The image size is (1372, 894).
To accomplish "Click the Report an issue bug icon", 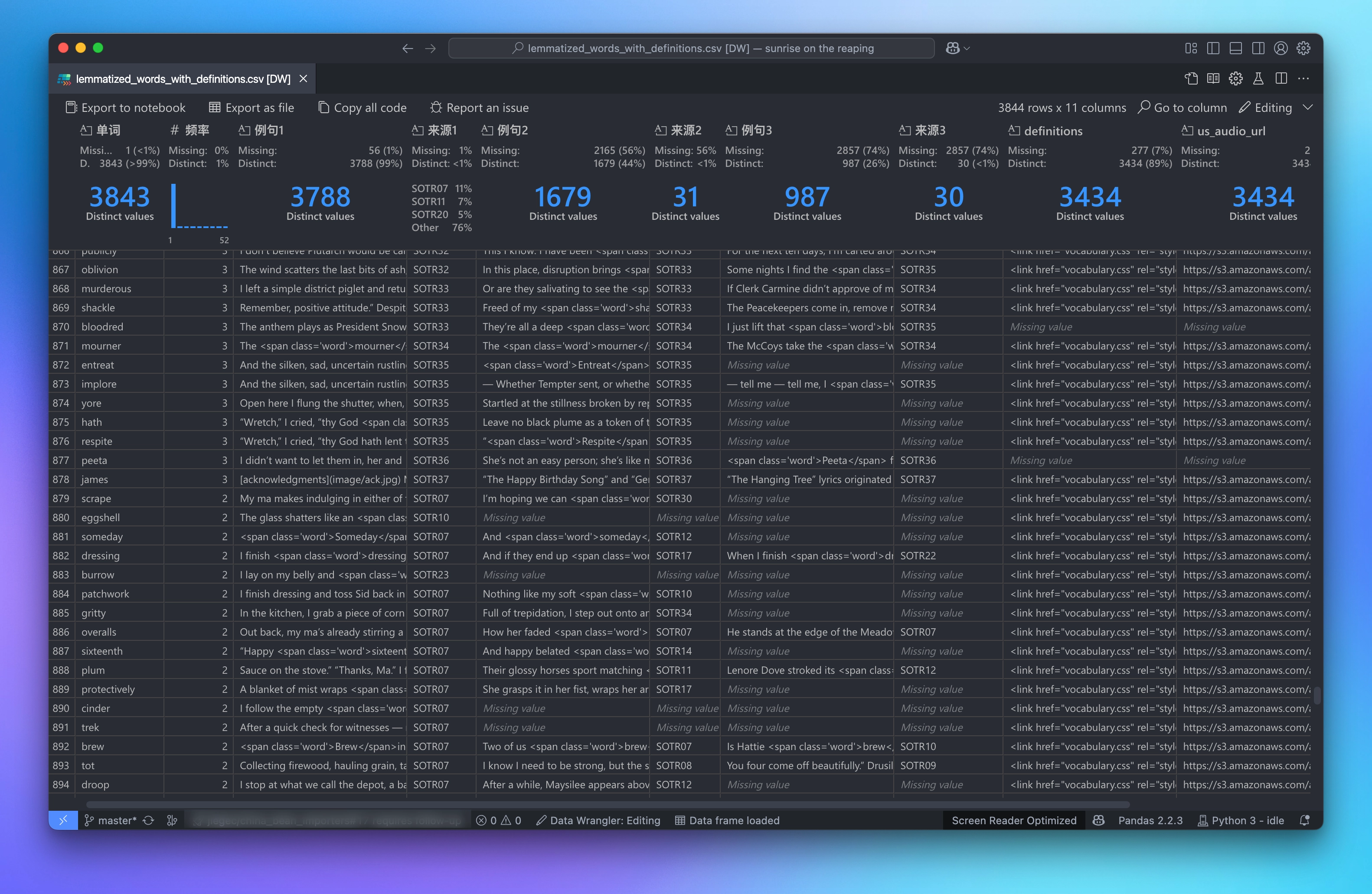I will [x=436, y=108].
